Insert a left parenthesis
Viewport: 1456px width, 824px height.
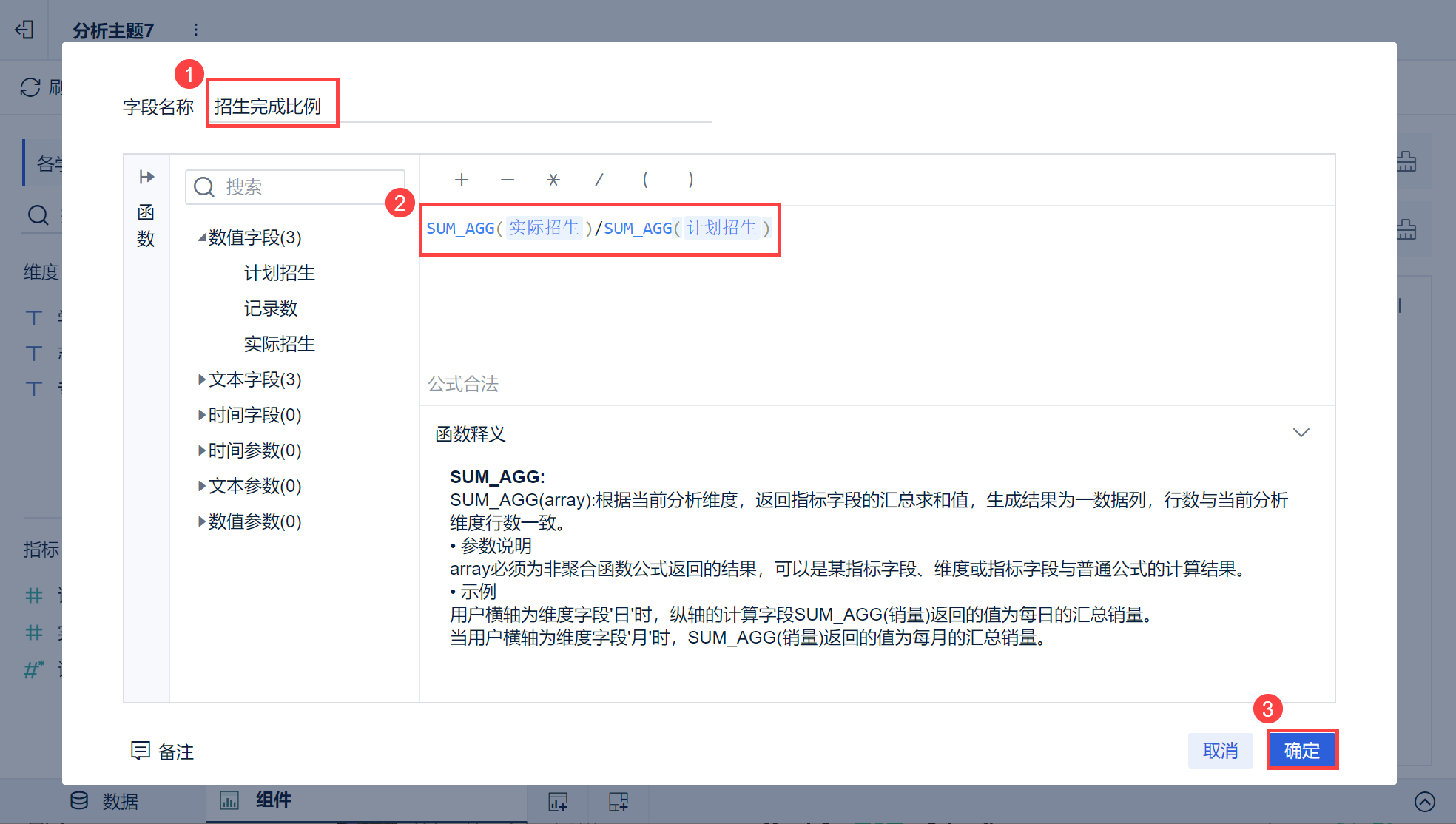(645, 180)
